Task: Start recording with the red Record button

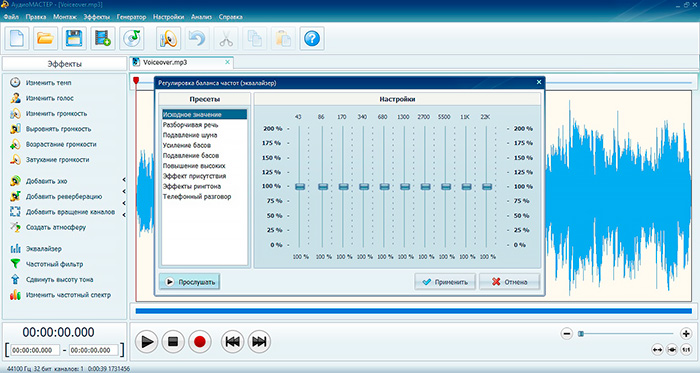Action: pyautogui.click(x=200, y=342)
